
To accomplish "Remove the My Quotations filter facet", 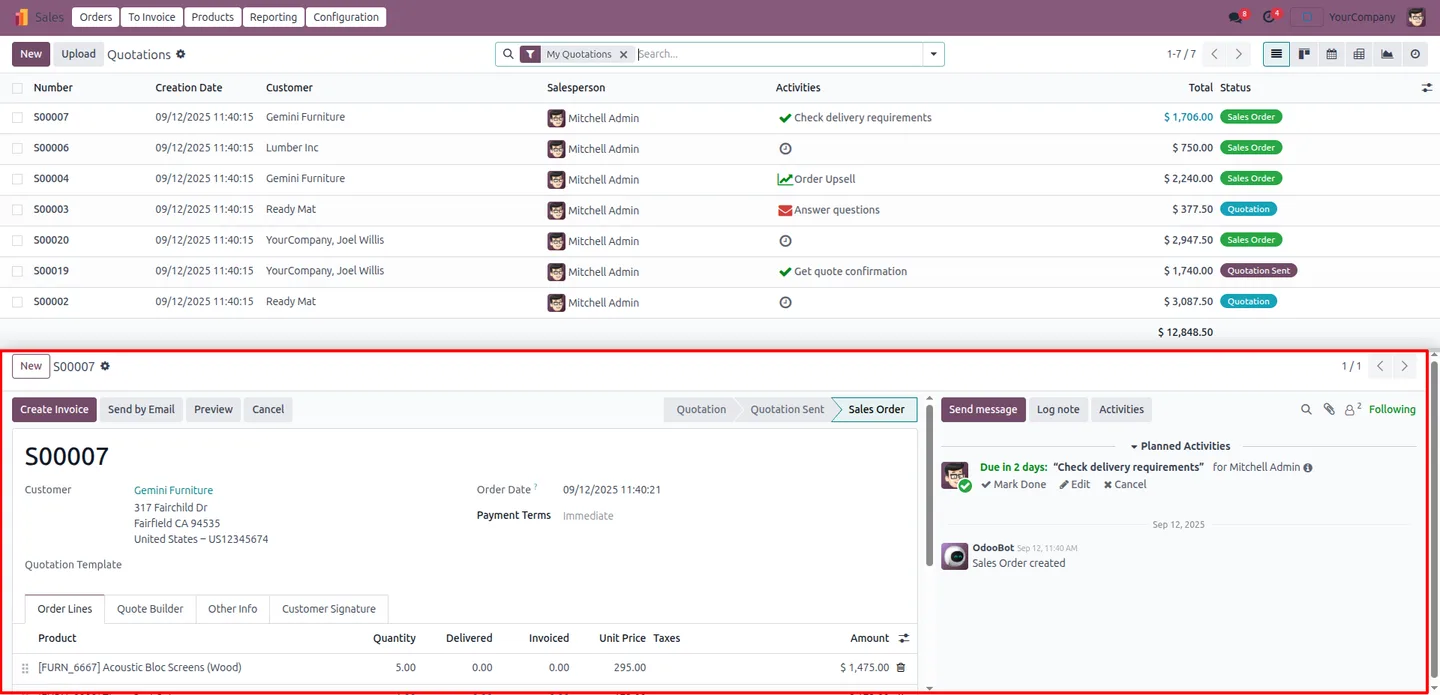I will tap(624, 54).
